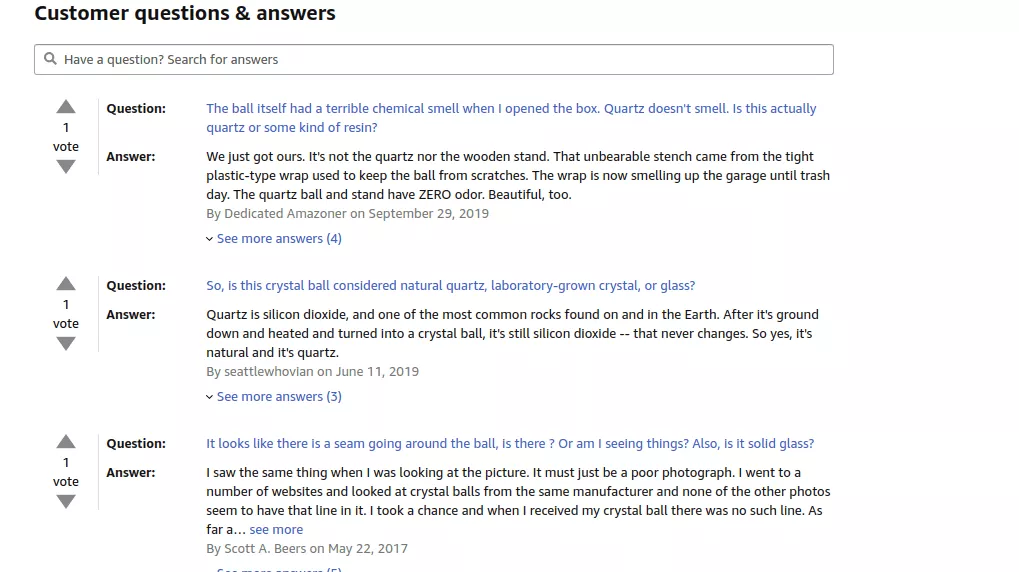The width and height of the screenshot is (1019, 572).
Task: Expand 'See more answers (3)'
Action: point(278,397)
